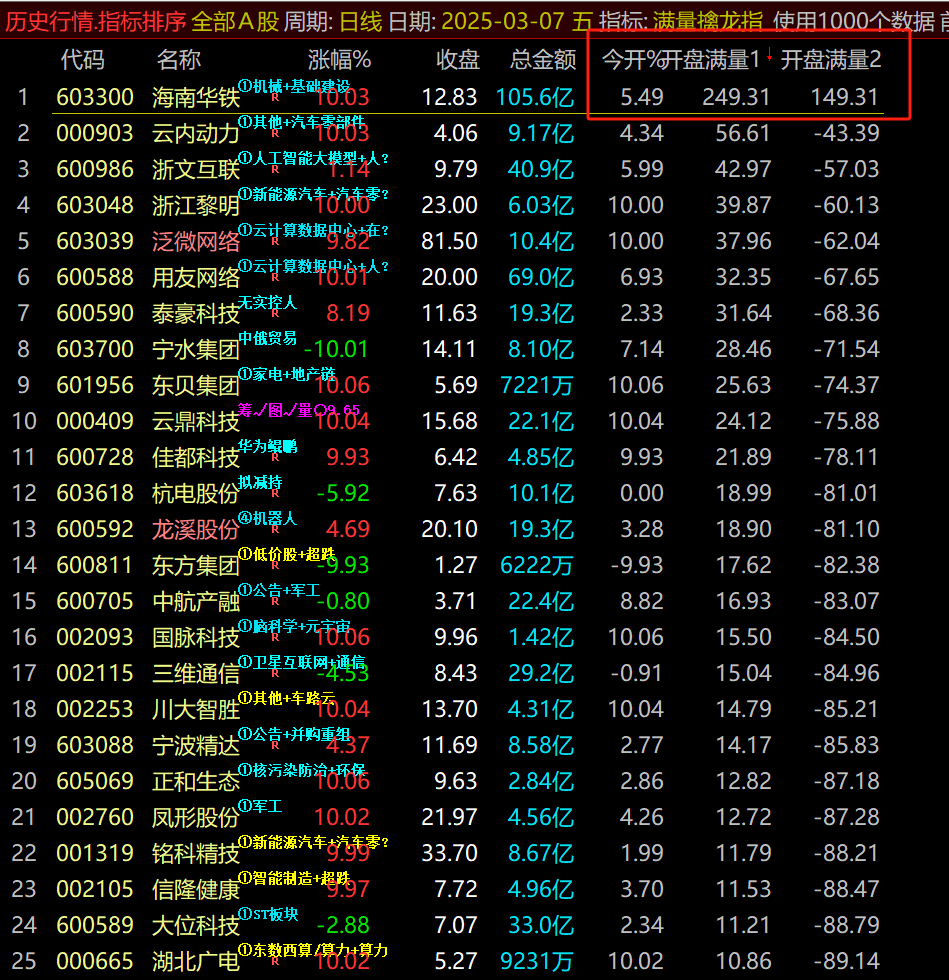
Task: Click 105.6亿 total amount cell
Action: [535, 98]
